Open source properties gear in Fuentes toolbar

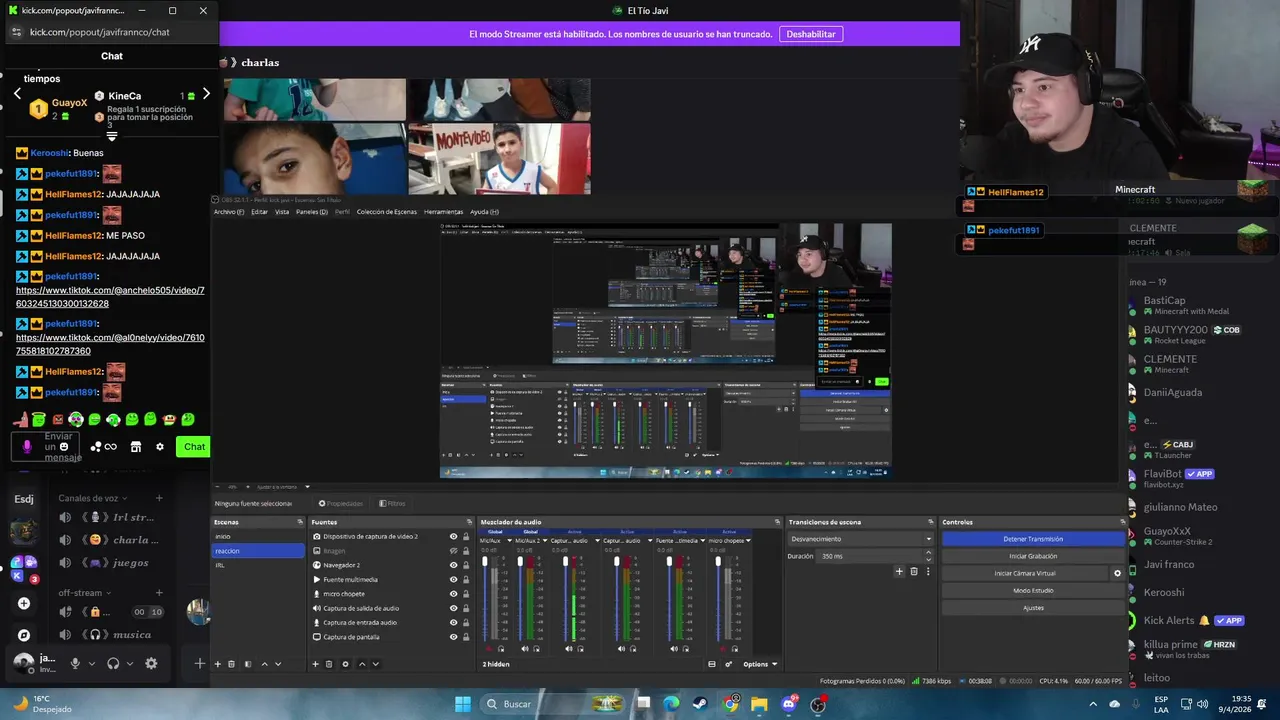click(346, 664)
